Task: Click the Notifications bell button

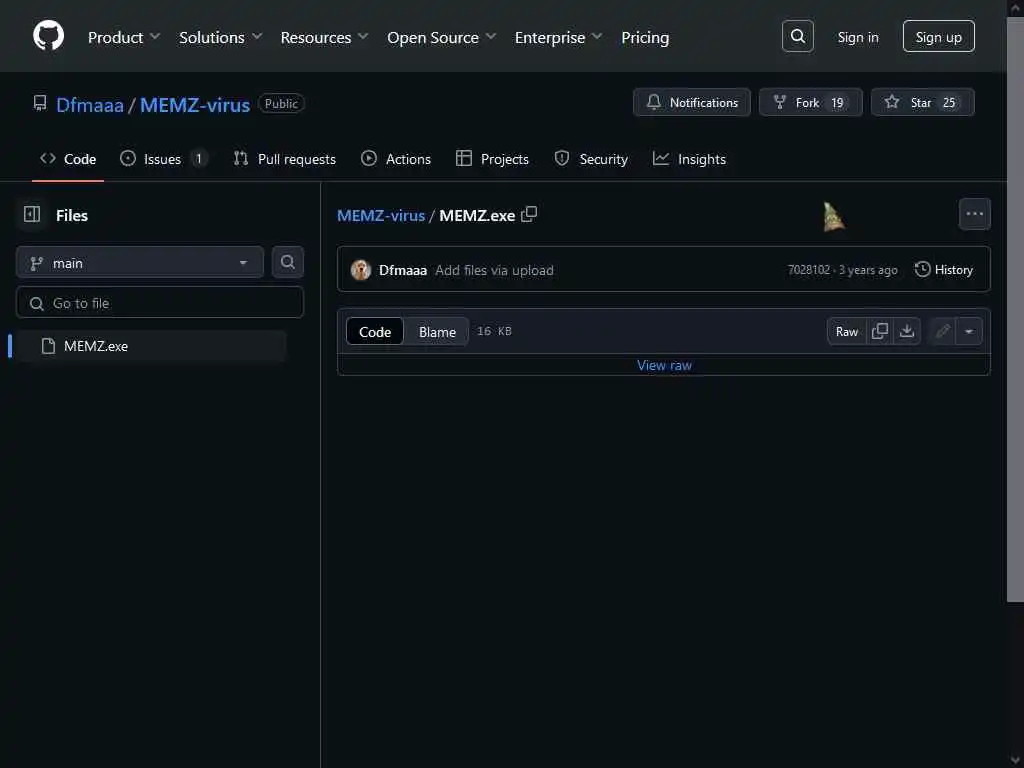Action: pos(692,103)
